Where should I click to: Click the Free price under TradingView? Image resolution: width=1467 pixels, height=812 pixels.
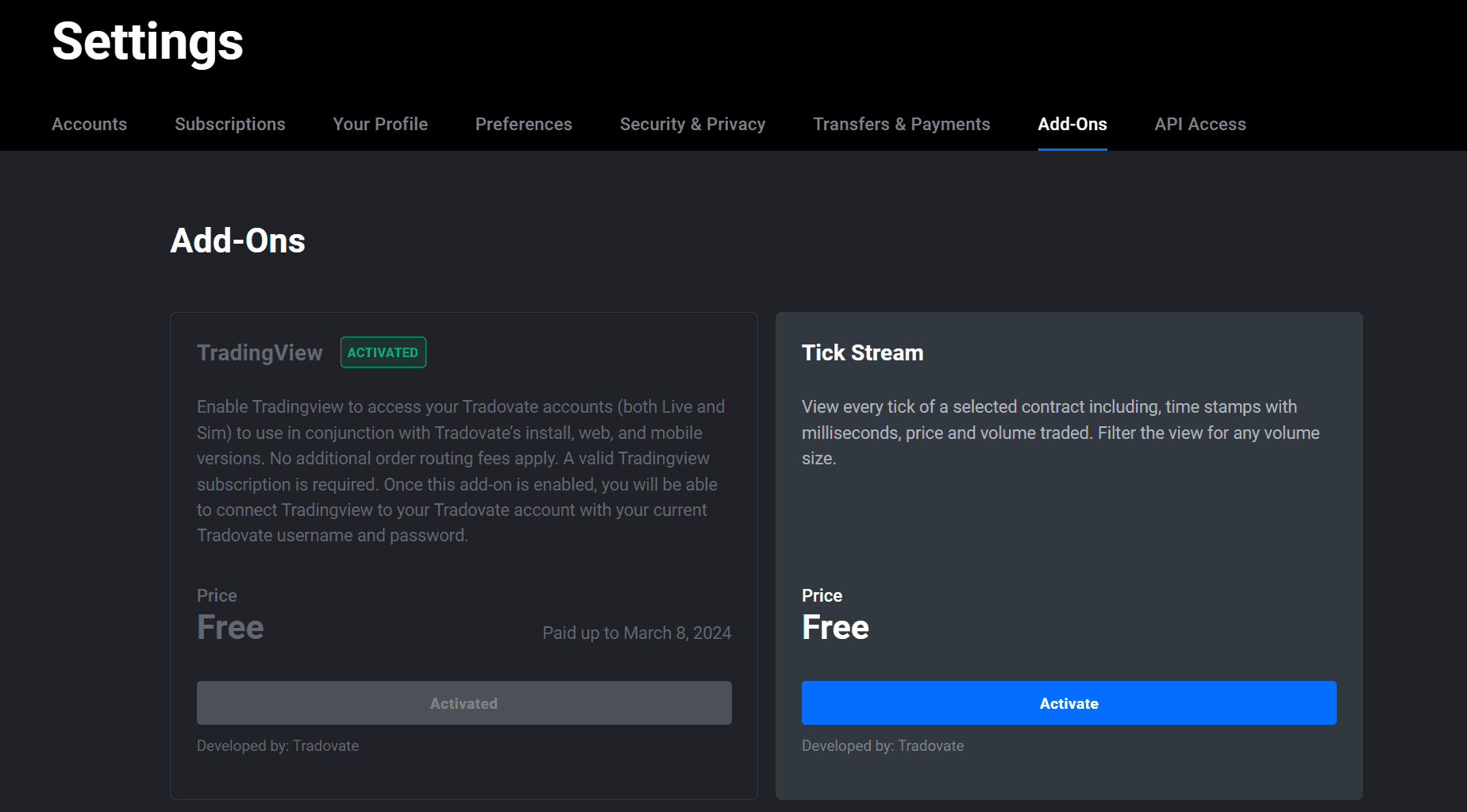click(230, 627)
